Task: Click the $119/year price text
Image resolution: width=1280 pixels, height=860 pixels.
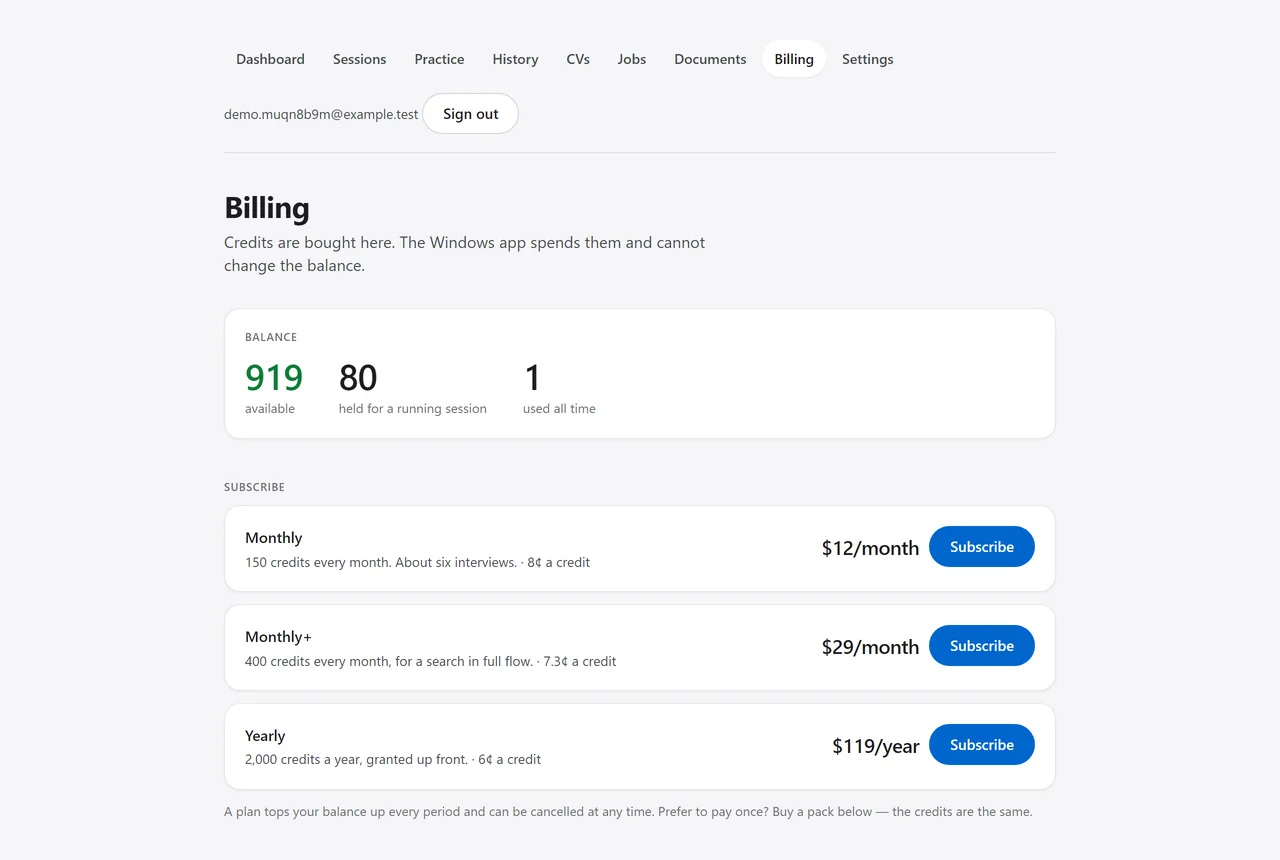Action: tap(875, 746)
